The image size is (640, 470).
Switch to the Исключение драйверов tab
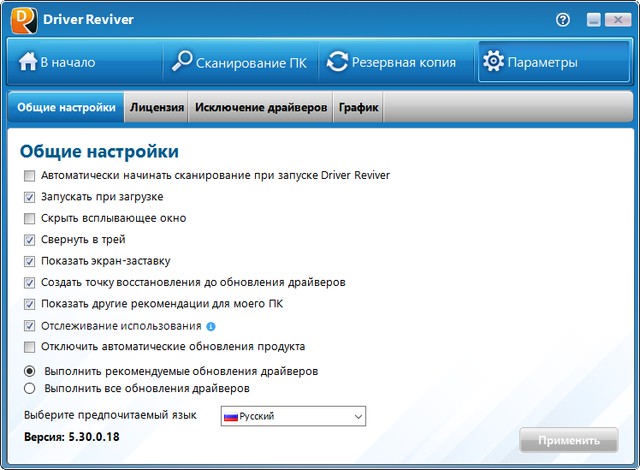point(261,107)
